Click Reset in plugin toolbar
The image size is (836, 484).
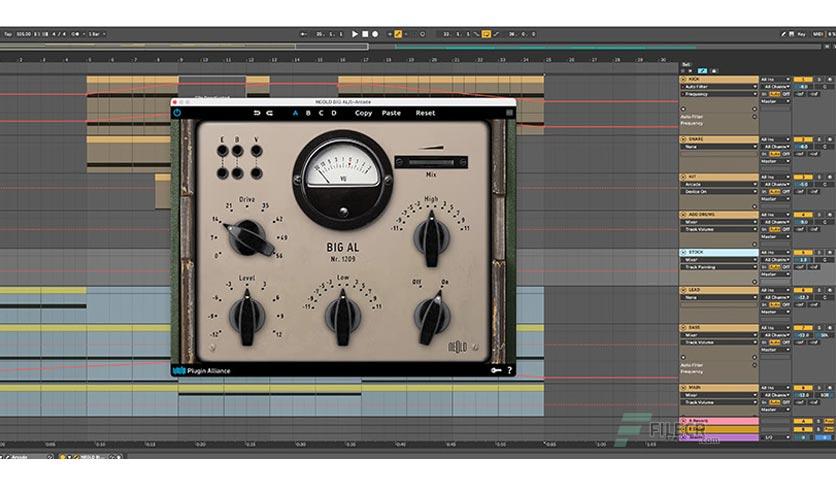pyautogui.click(x=425, y=113)
